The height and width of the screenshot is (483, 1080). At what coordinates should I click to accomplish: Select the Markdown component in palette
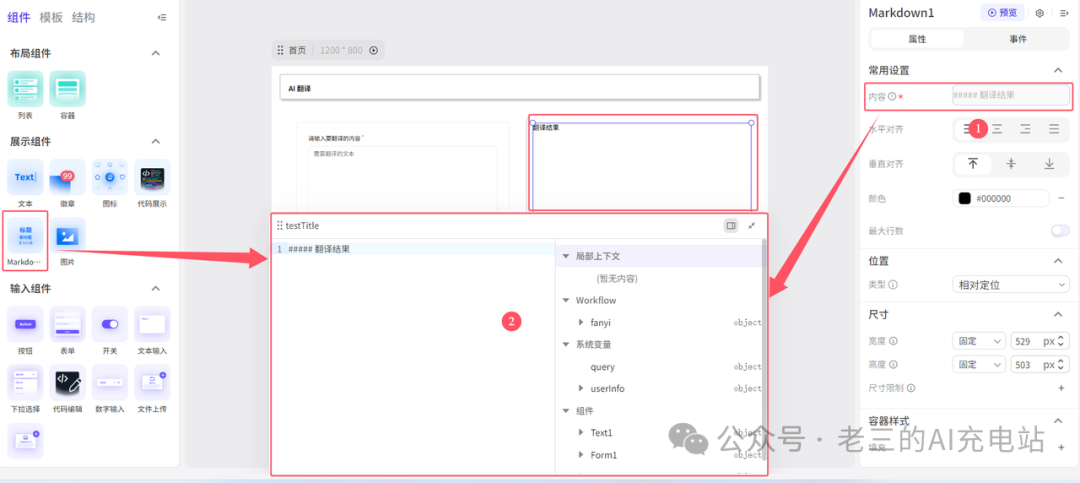pyautogui.click(x=25, y=235)
